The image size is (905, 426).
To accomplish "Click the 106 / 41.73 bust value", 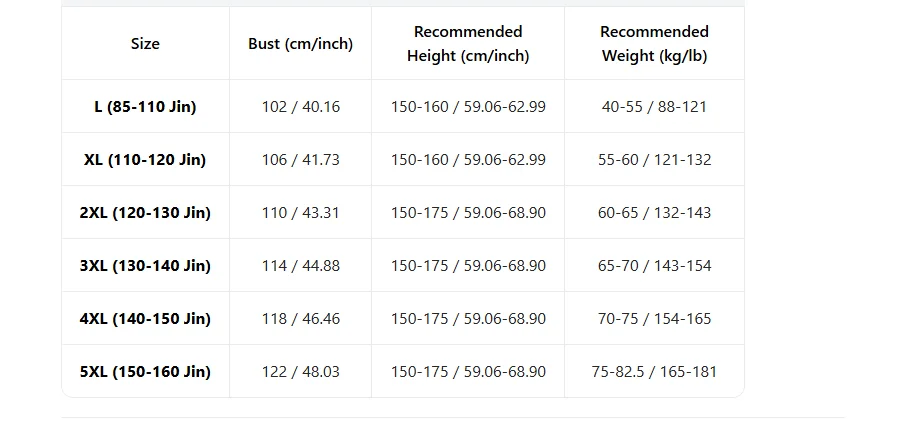I will click(301, 160).
